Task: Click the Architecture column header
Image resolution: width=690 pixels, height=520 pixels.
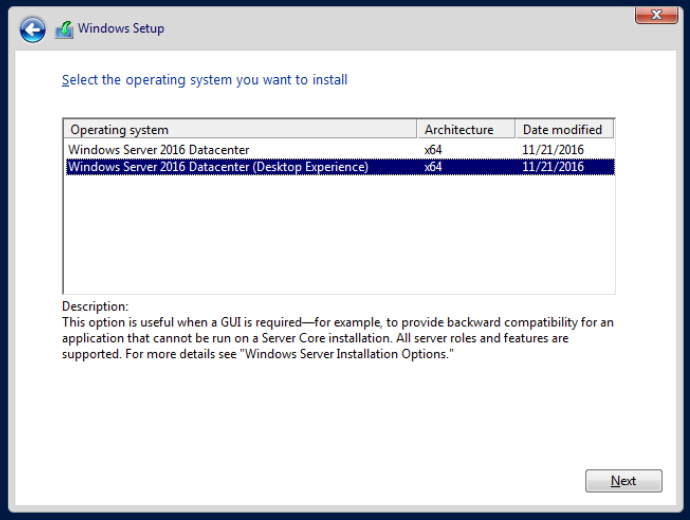Action: click(465, 129)
